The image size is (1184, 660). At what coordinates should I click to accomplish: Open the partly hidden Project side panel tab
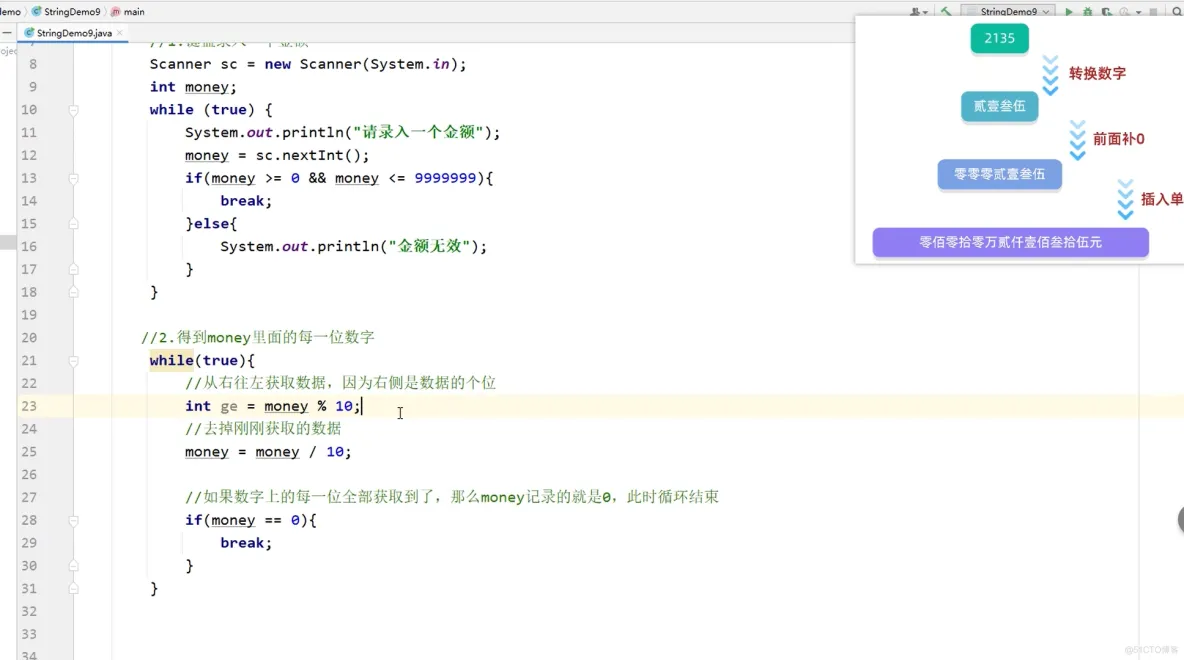[8, 51]
